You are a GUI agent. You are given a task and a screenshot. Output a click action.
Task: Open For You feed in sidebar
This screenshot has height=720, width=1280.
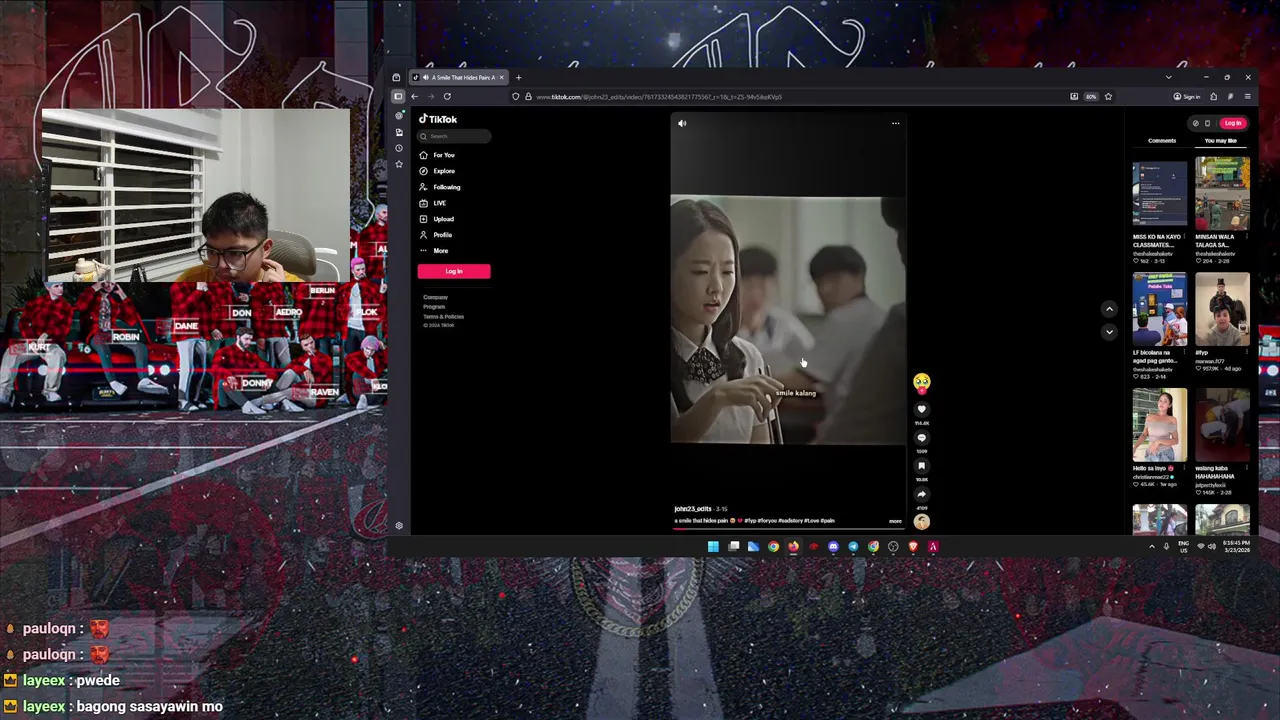(437, 155)
